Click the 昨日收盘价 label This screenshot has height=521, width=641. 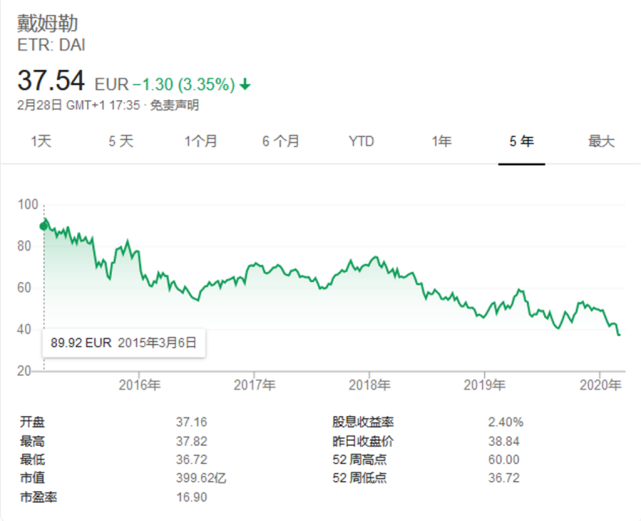(x=363, y=441)
